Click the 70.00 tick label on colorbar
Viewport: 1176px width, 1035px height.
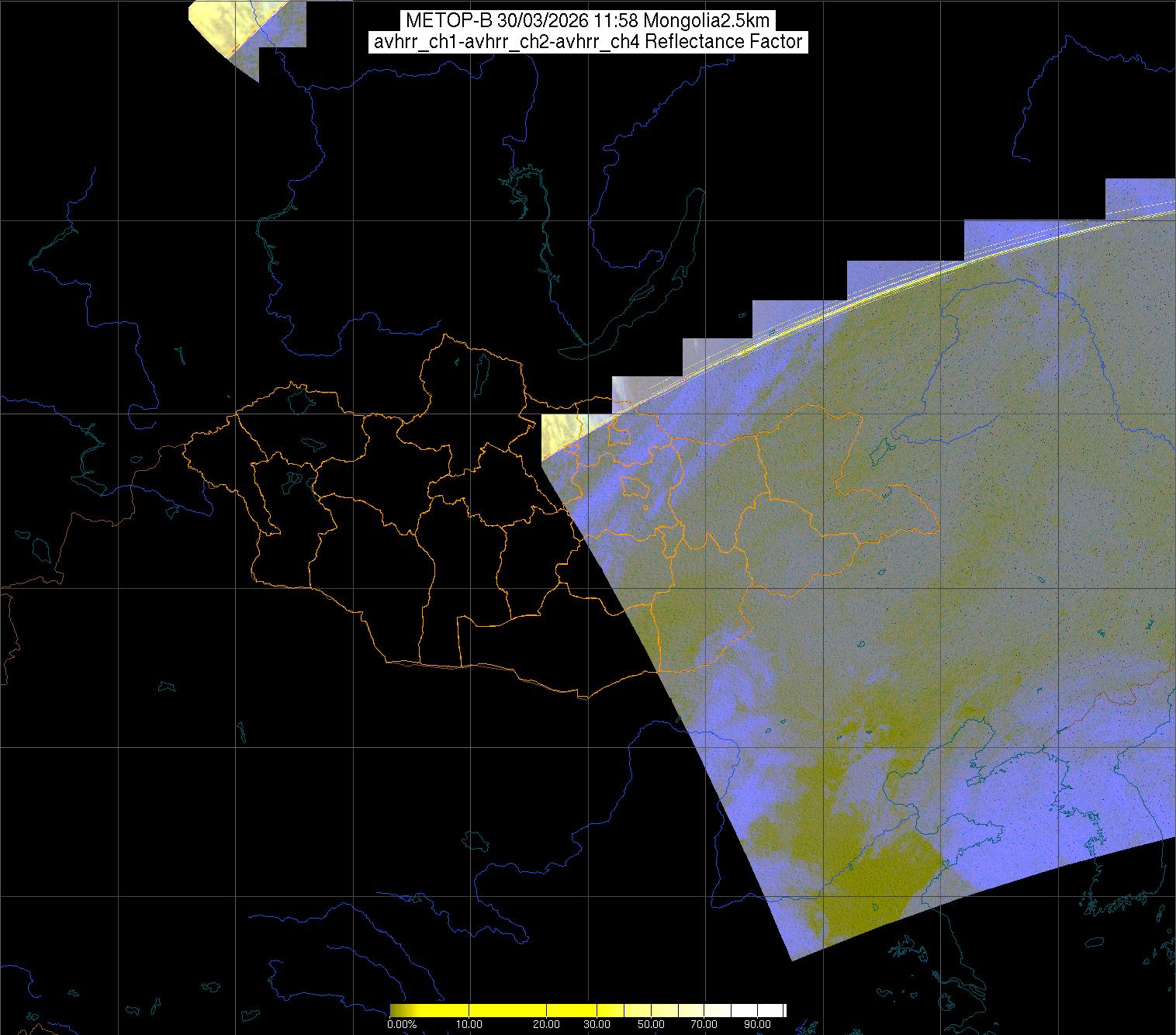point(706,1024)
